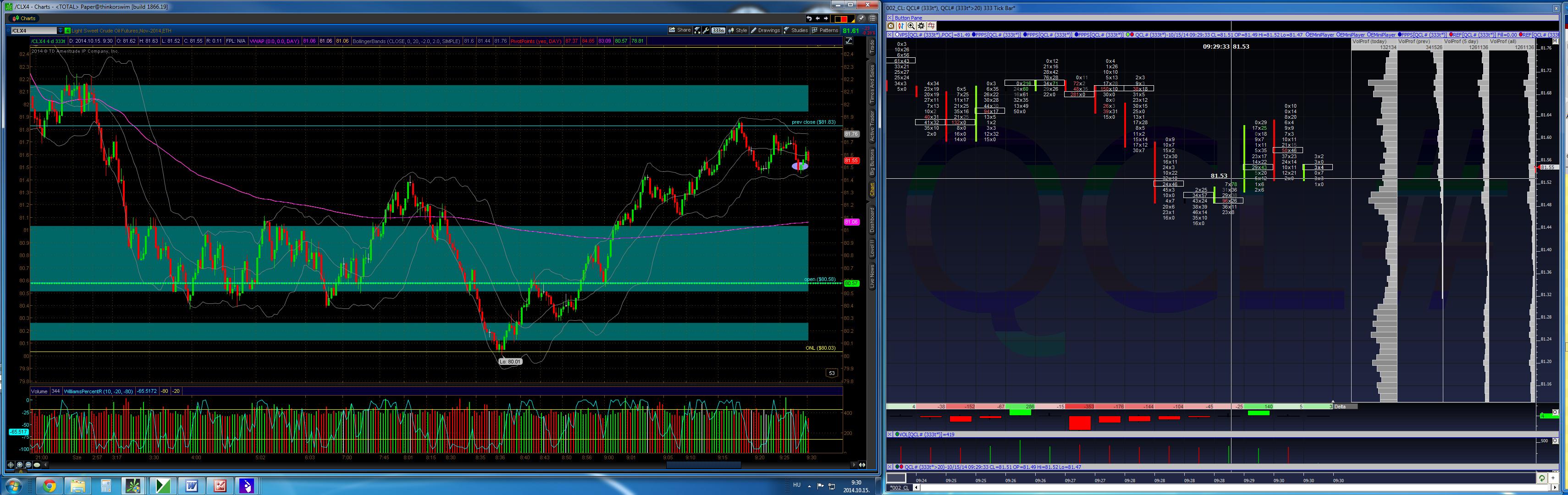The width and height of the screenshot is (1568, 495).
Task: Click the /CLX4 symbol input field
Action: [x=33, y=30]
